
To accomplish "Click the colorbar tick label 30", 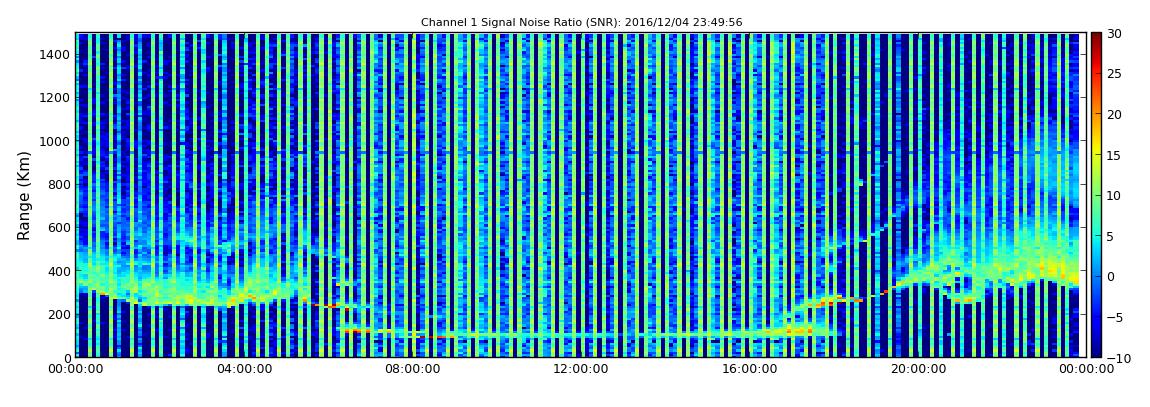I will [1114, 33].
